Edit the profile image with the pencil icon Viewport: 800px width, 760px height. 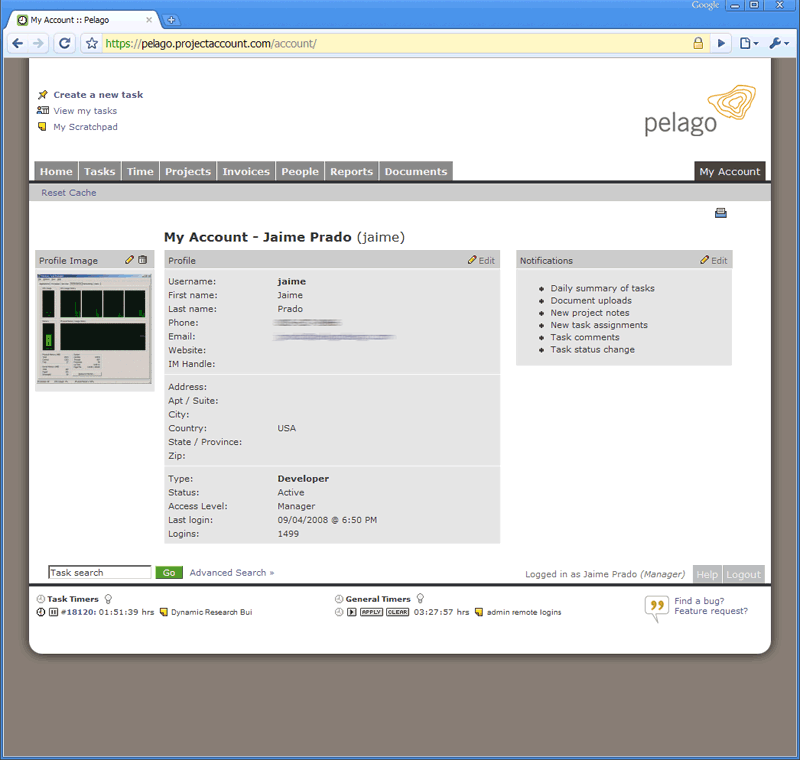130,260
